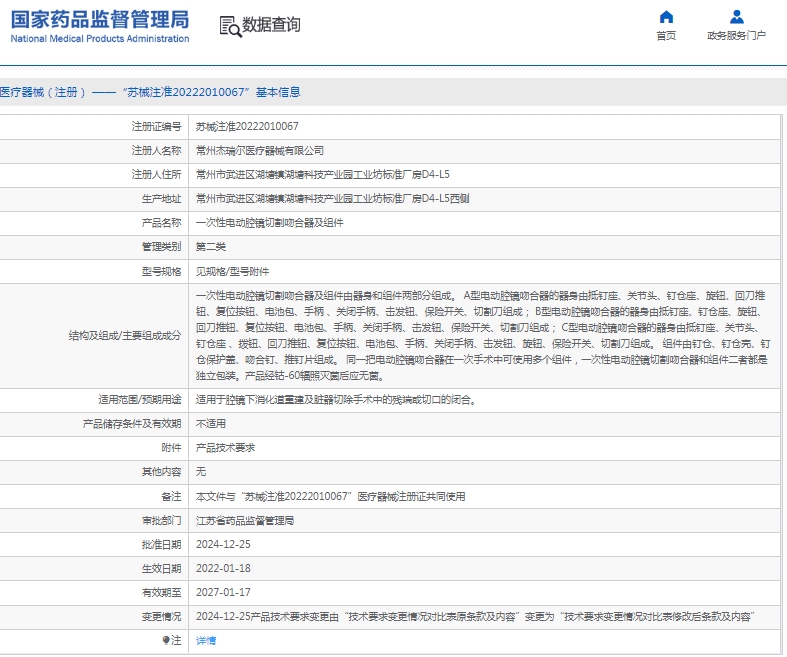Open the 详情 link in the 注 row
787x657 pixels.
(x=206, y=640)
